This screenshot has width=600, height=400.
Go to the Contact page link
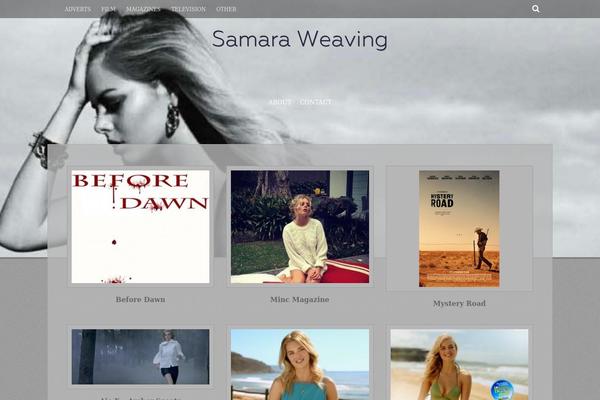coord(316,102)
